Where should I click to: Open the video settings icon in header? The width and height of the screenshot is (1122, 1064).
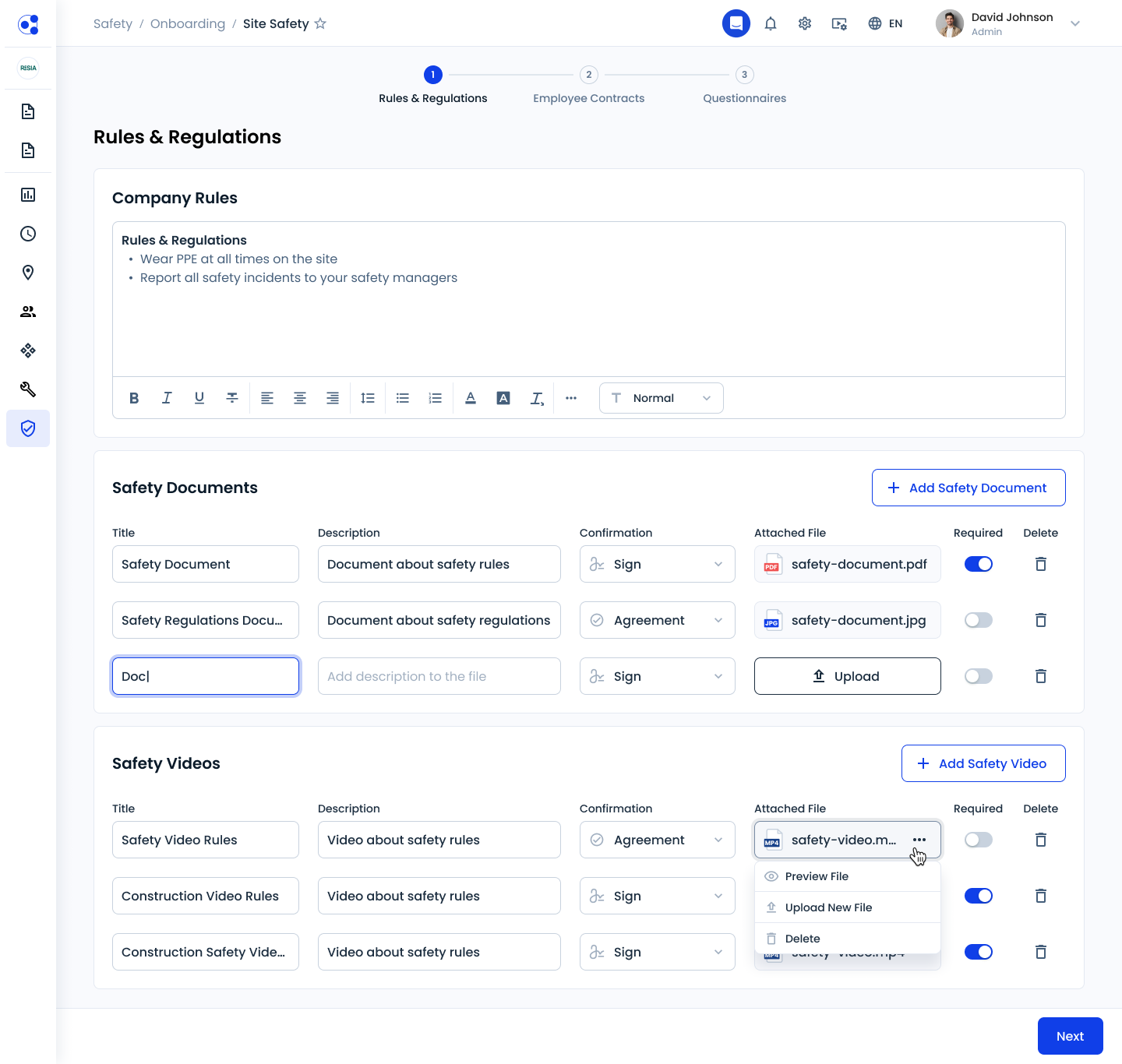(839, 23)
